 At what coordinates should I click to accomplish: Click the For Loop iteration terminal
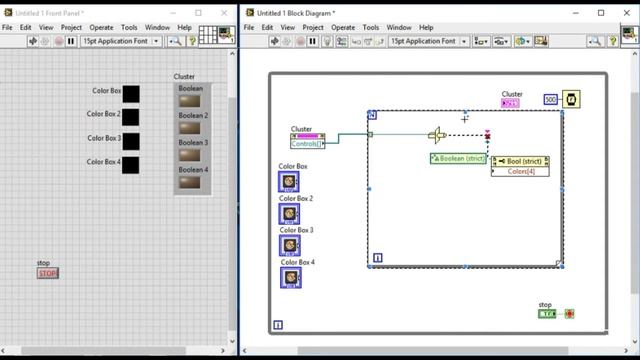click(378, 258)
